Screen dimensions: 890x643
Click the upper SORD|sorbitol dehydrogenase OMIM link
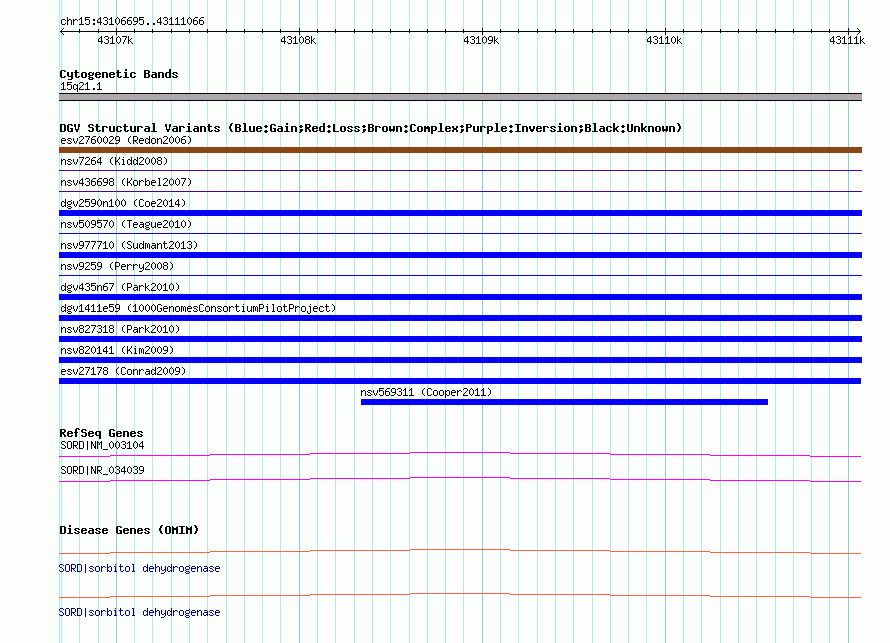[x=140, y=568]
